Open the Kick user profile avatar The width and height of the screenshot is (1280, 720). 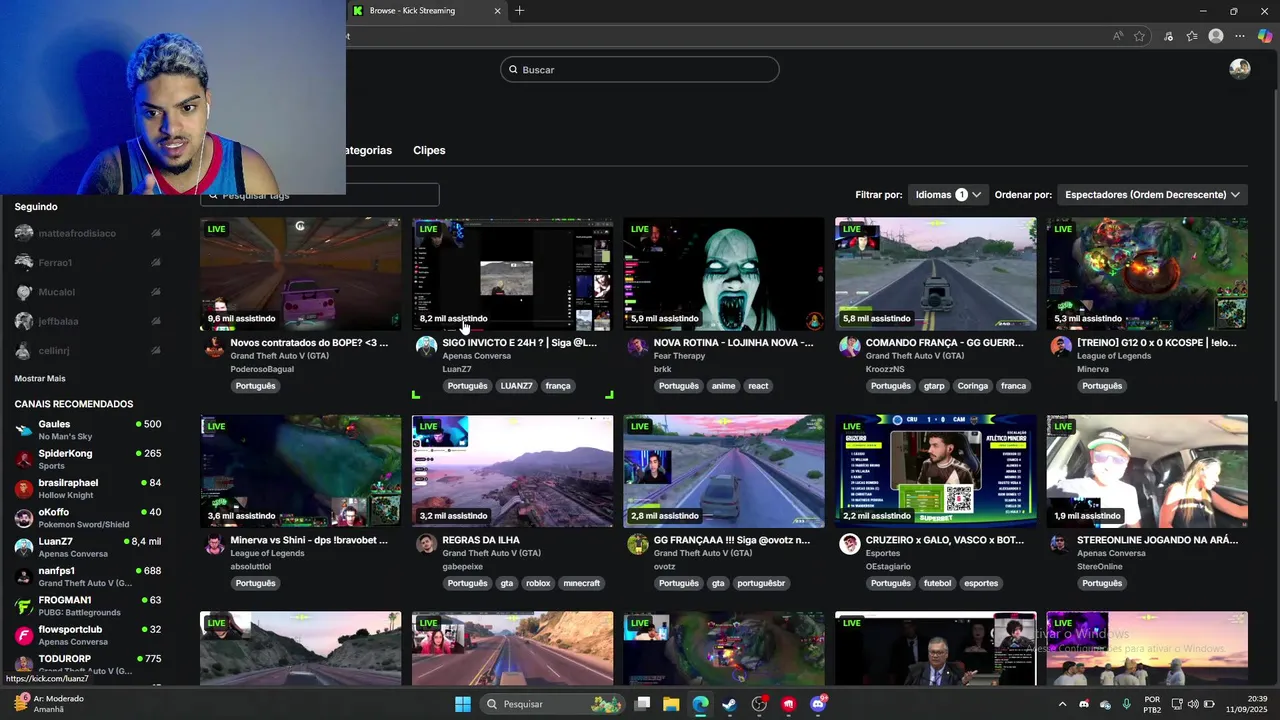pyautogui.click(x=1240, y=69)
